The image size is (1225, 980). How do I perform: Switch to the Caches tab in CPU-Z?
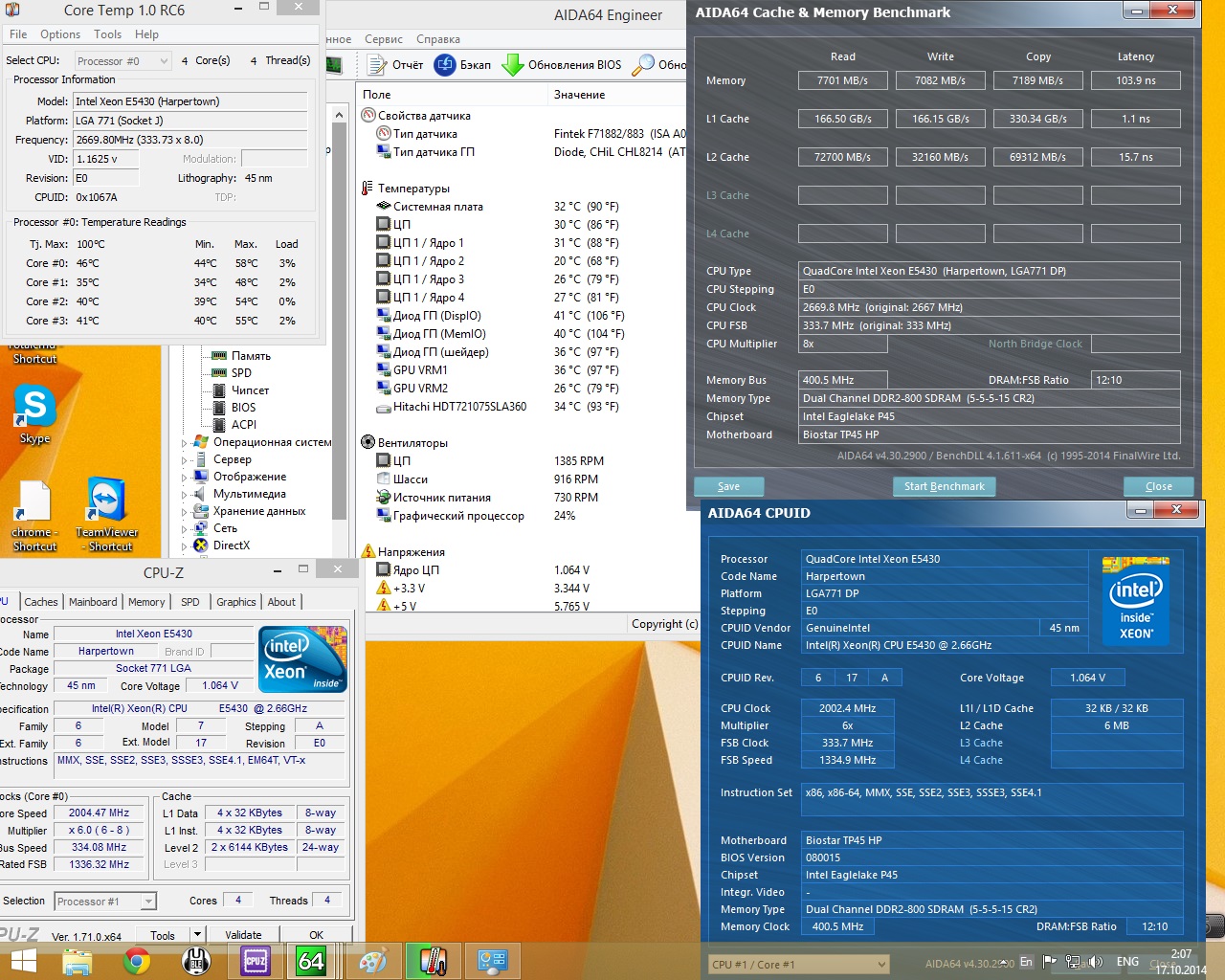[x=41, y=602]
